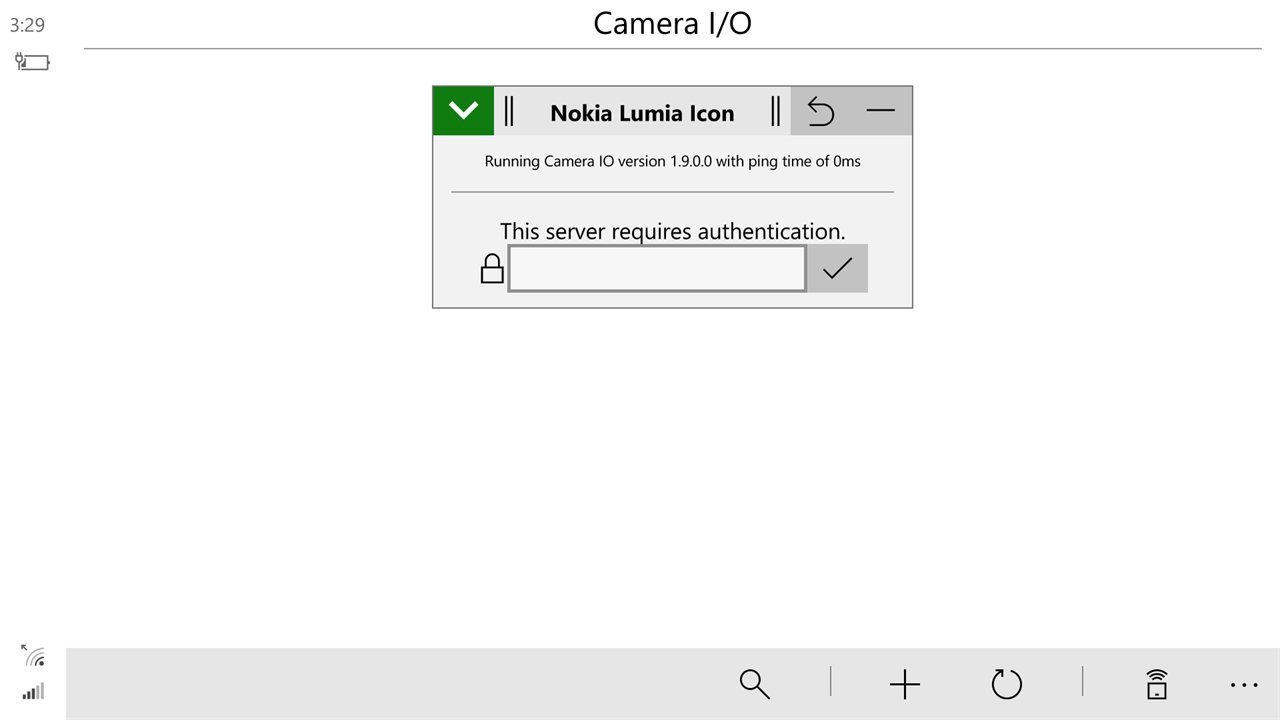1280x720 pixels.
Task: Click the battery charging indicator
Action: click(x=32, y=62)
